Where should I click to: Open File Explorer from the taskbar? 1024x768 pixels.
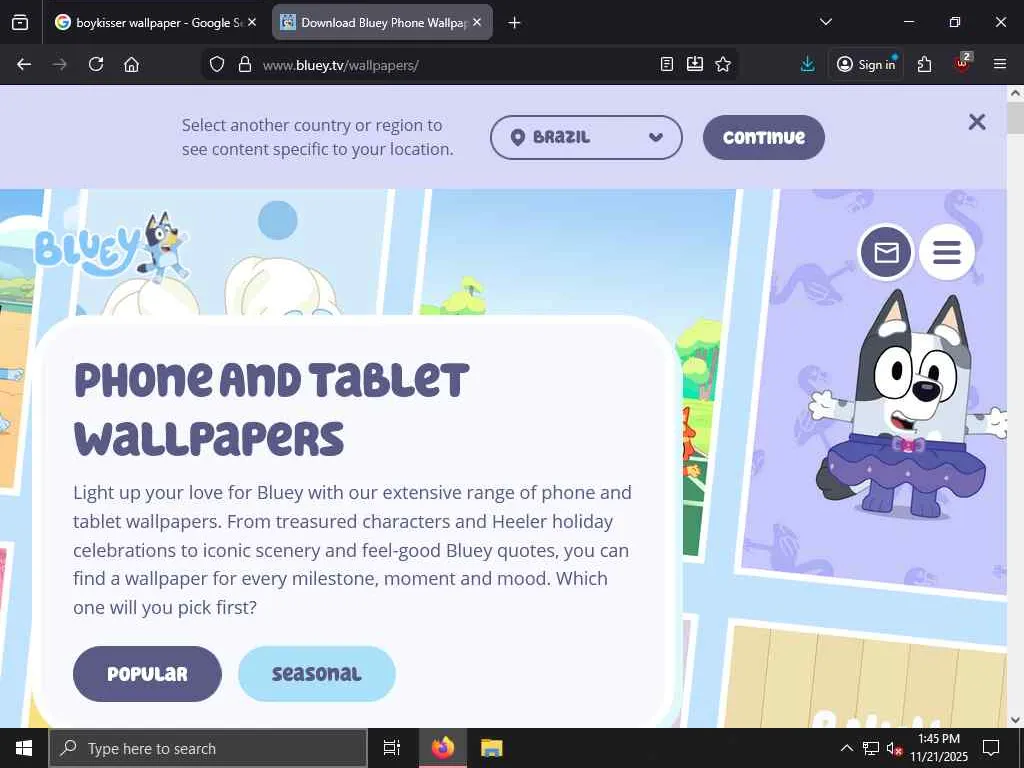[x=492, y=748]
